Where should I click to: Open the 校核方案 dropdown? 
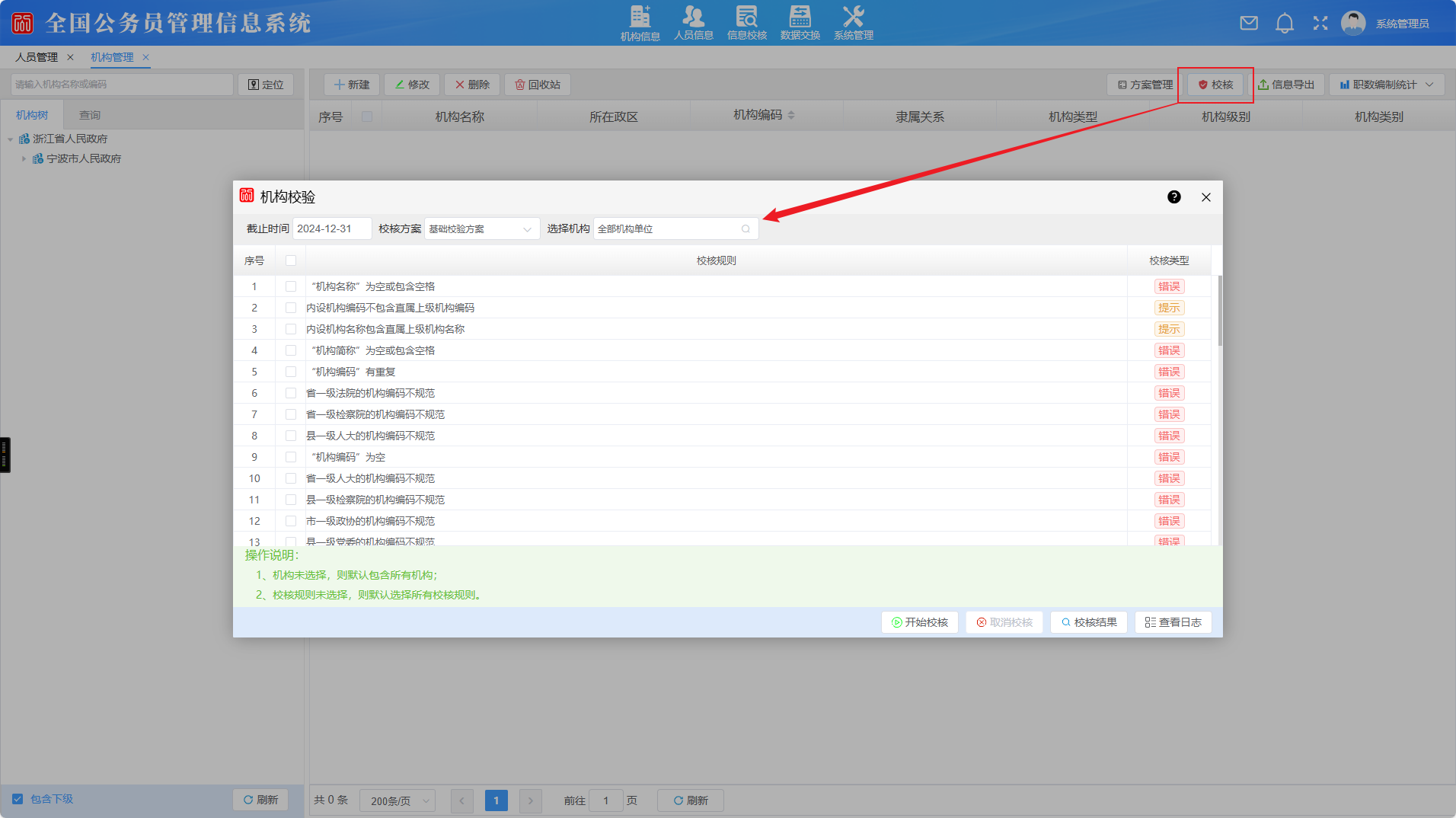point(481,229)
